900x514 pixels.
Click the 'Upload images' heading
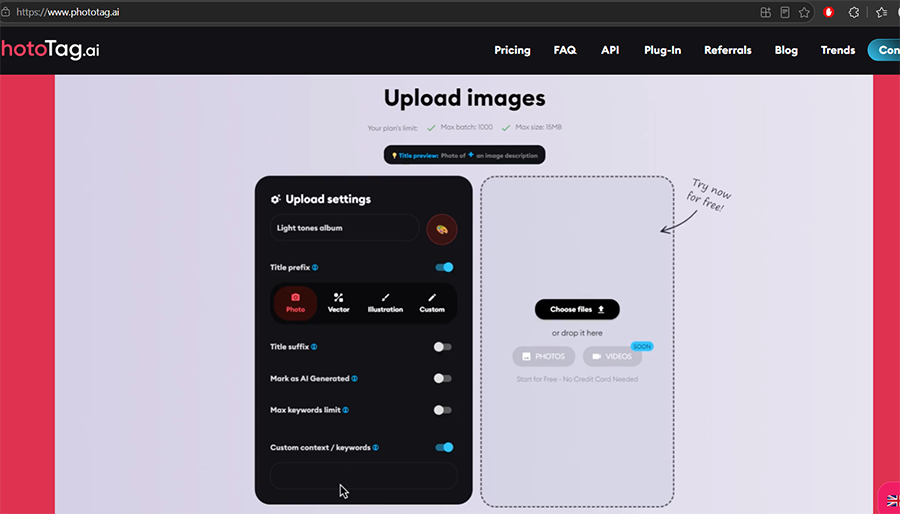coord(464,98)
